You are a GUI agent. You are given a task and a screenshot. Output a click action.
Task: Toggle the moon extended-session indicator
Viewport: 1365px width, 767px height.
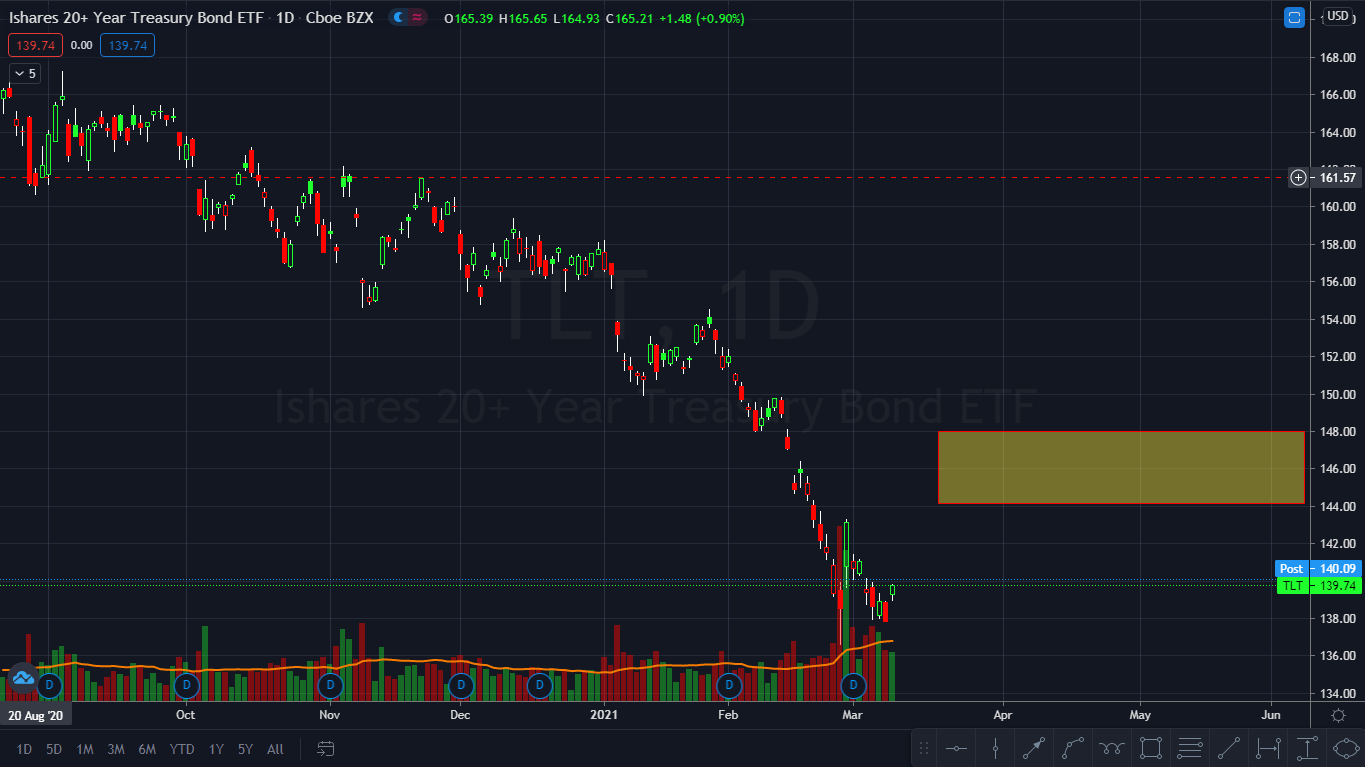[400, 18]
